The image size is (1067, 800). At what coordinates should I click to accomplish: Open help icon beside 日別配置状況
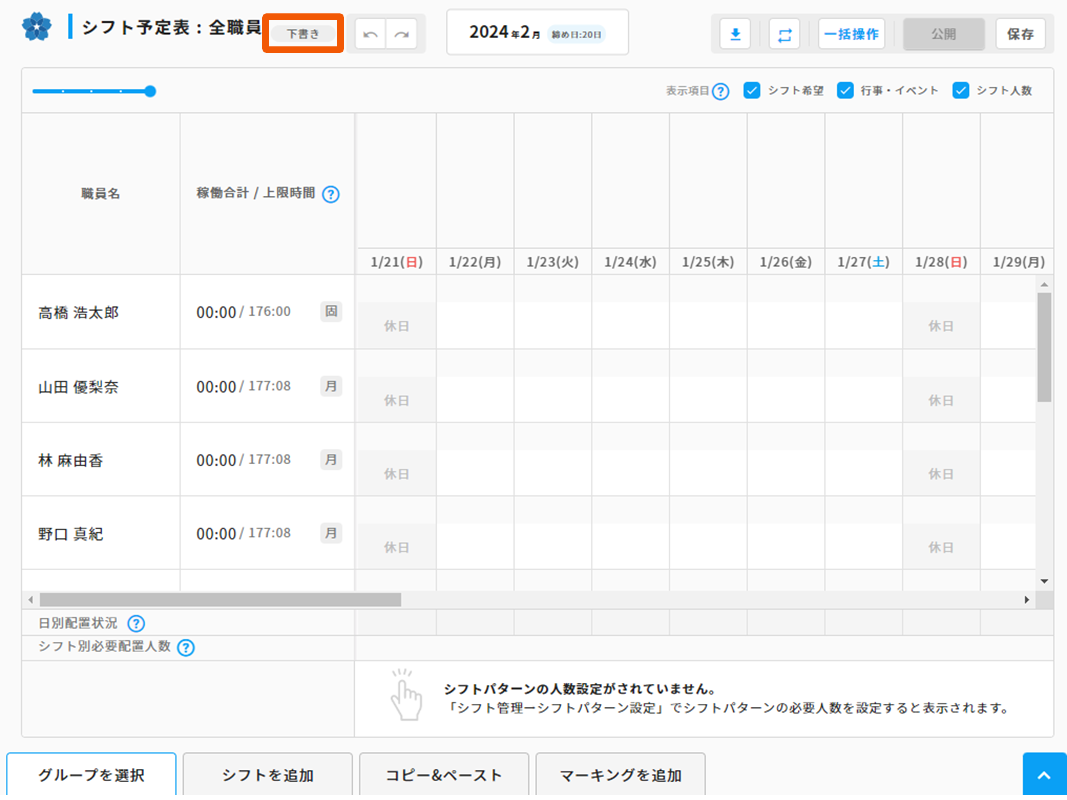click(136, 624)
